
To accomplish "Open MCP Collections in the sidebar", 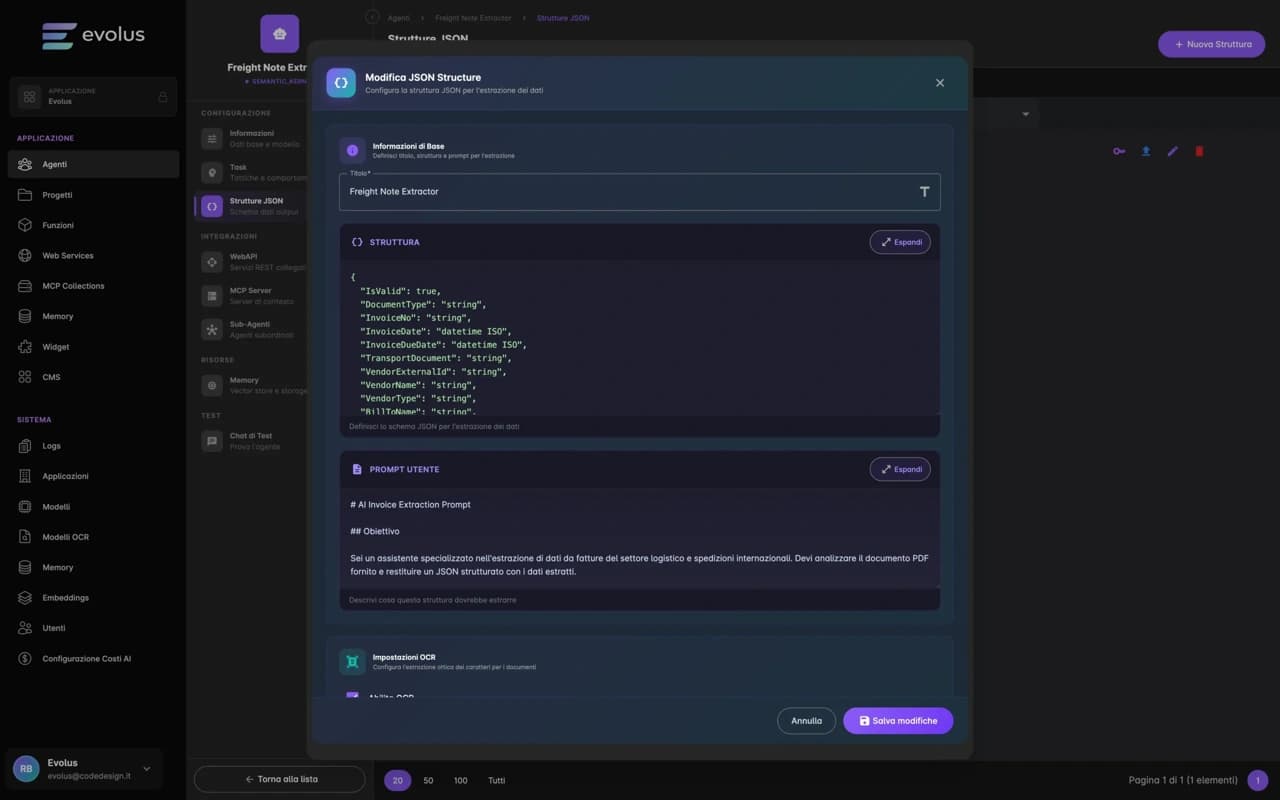I will 73,286.
